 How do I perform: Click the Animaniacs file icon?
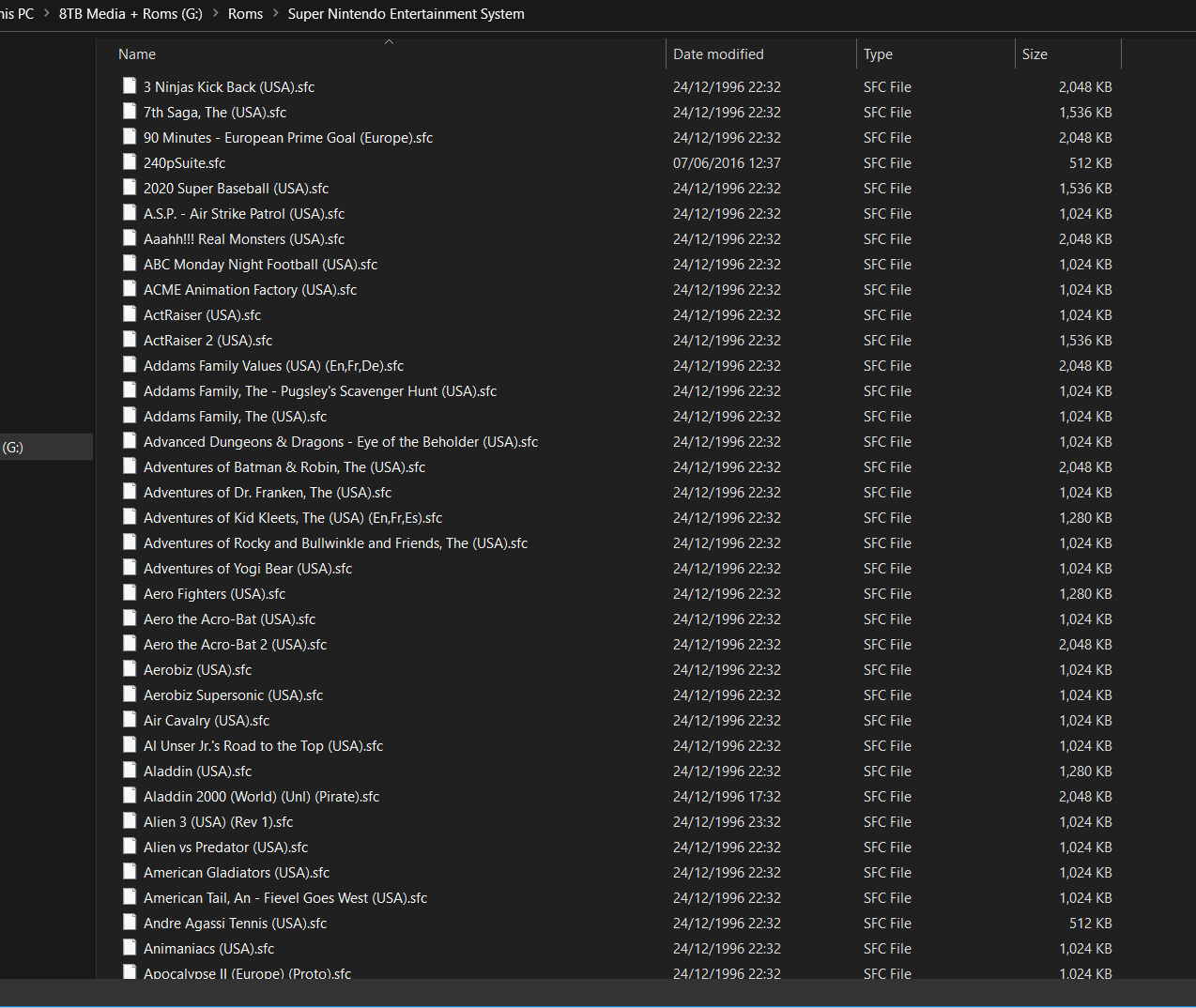pyautogui.click(x=130, y=948)
